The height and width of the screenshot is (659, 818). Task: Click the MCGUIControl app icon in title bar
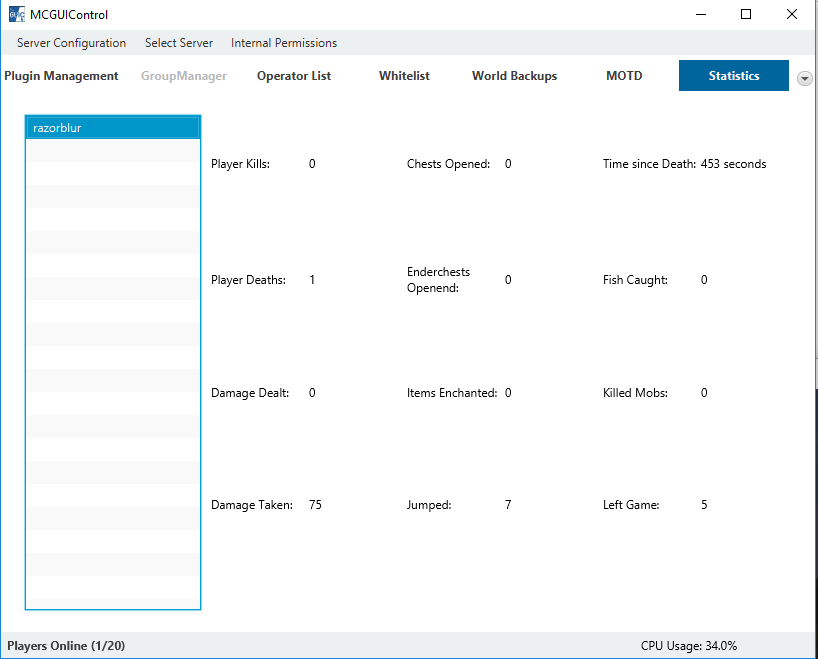(x=16, y=14)
